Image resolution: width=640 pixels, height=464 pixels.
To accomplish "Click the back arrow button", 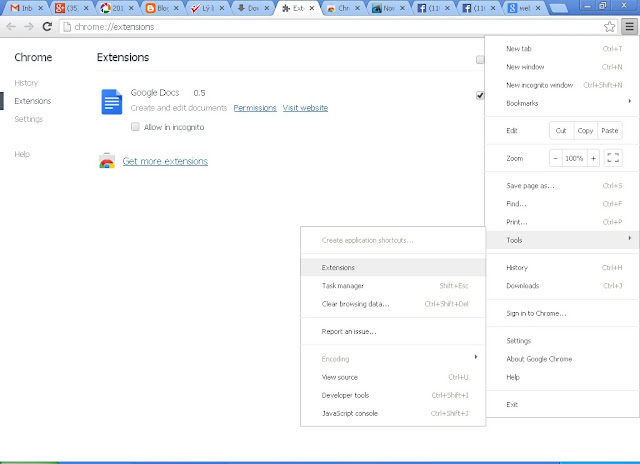I will pyautogui.click(x=11, y=27).
